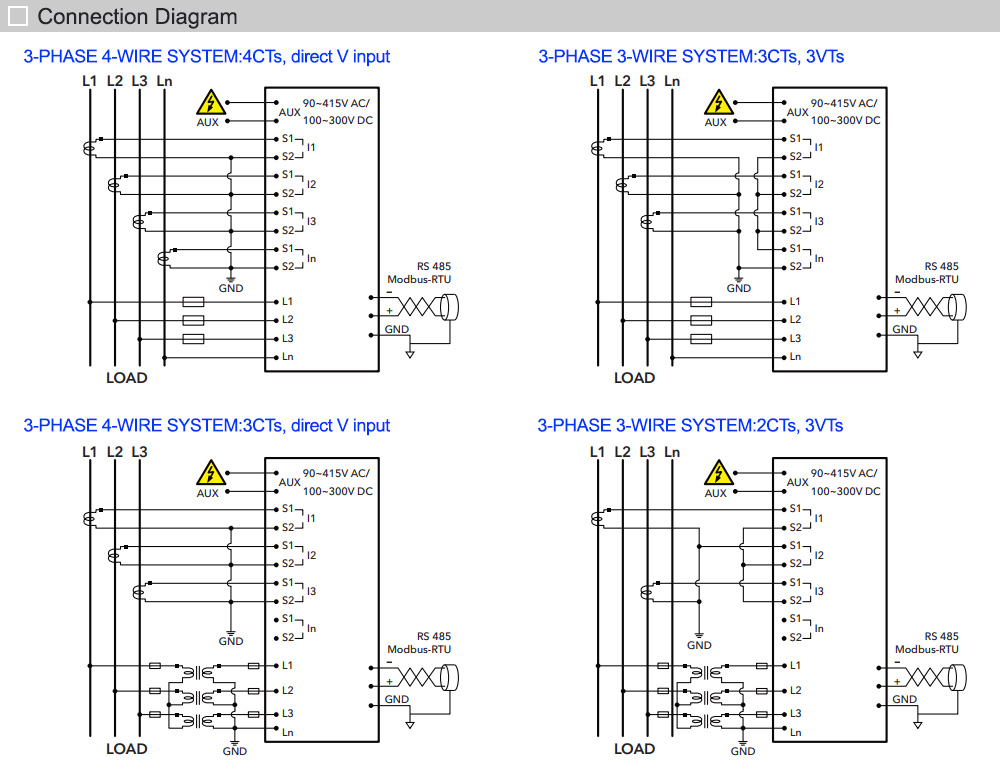Select the warning icon in 2CTs, 3VTs diagram

[x=716, y=473]
